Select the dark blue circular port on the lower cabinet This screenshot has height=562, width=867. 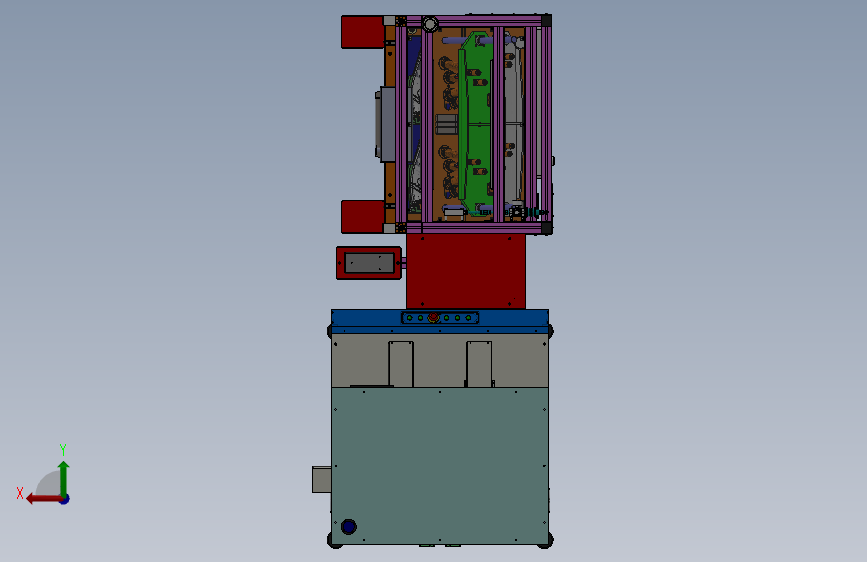[x=348, y=527]
